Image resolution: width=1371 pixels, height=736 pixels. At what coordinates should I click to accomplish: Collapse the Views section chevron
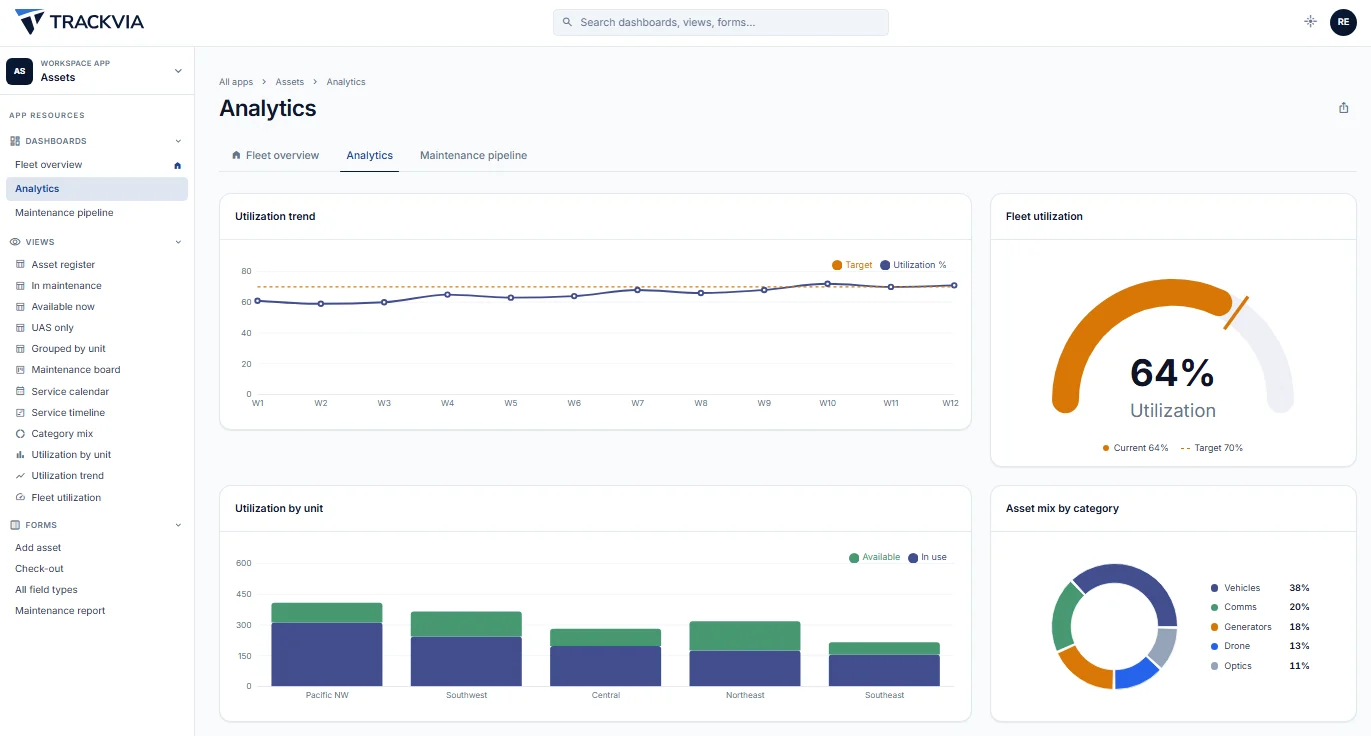coord(178,242)
